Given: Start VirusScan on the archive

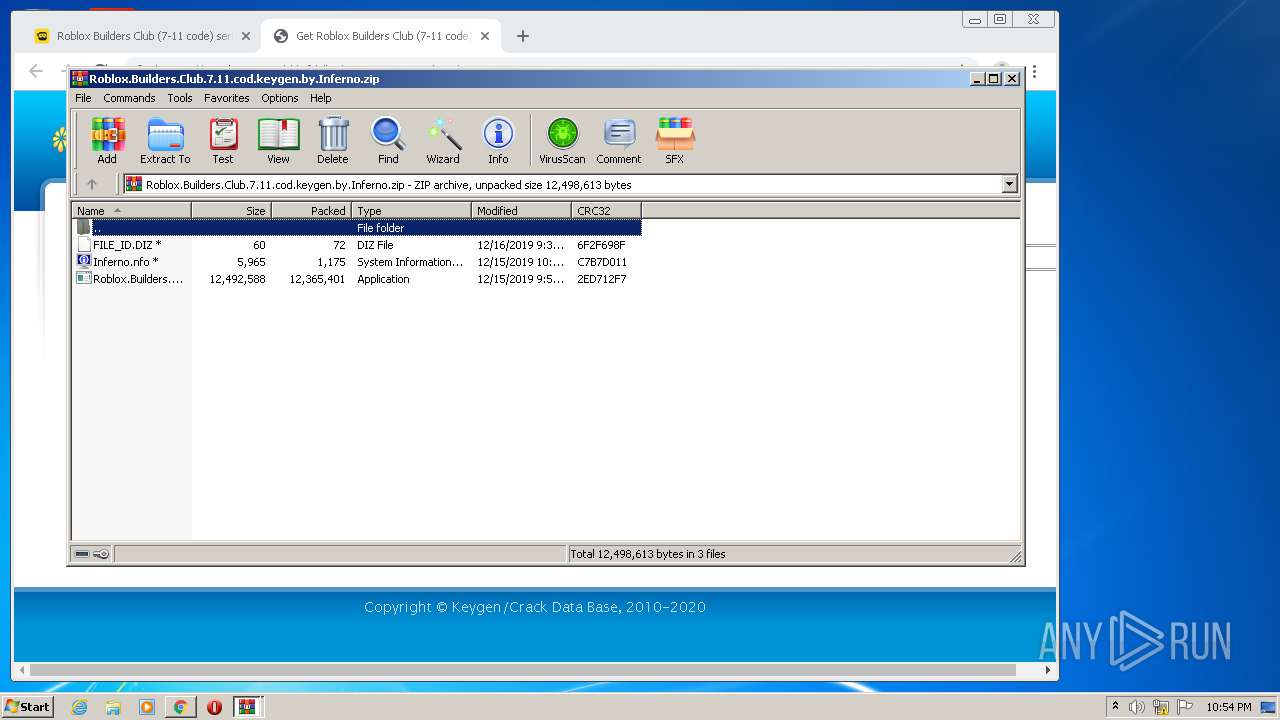Looking at the screenshot, I should (562, 140).
